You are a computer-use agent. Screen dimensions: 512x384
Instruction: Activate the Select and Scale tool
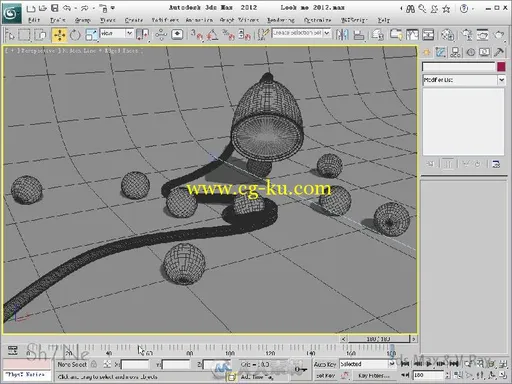pos(91,35)
